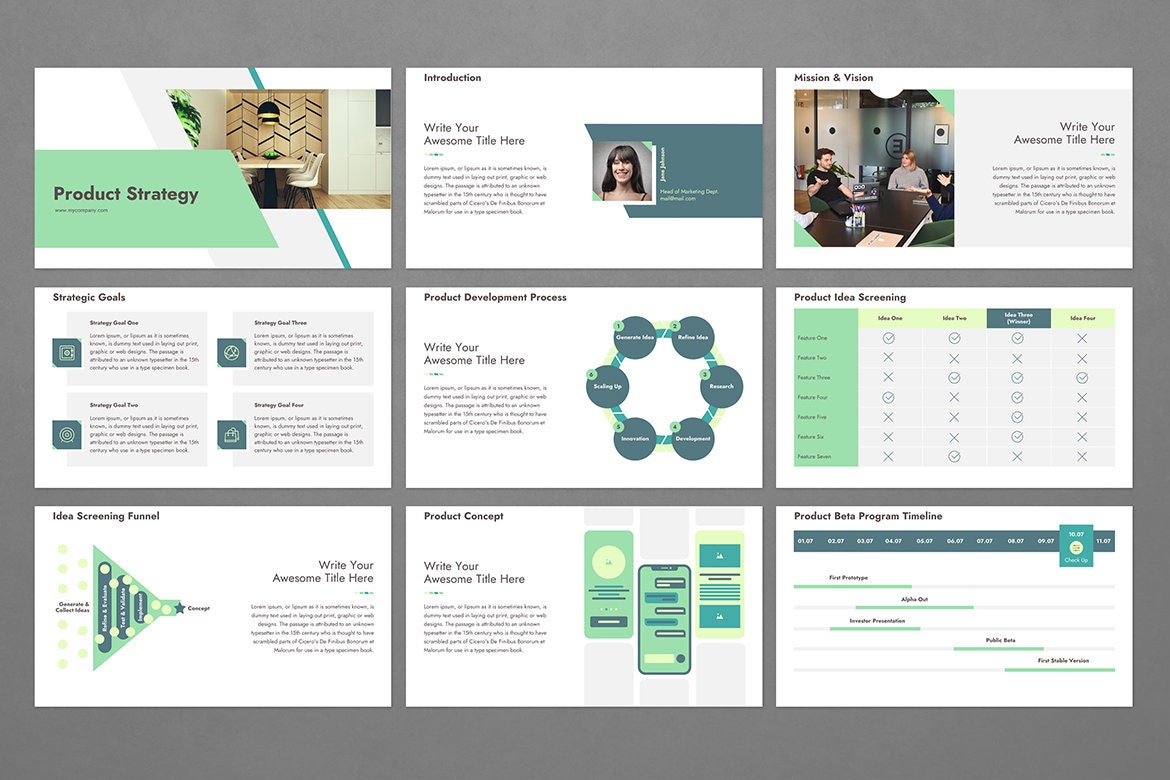Expand the Idea Three (Winner) column header
Screen dimensions: 1170x780
pyautogui.click(x=1018, y=318)
